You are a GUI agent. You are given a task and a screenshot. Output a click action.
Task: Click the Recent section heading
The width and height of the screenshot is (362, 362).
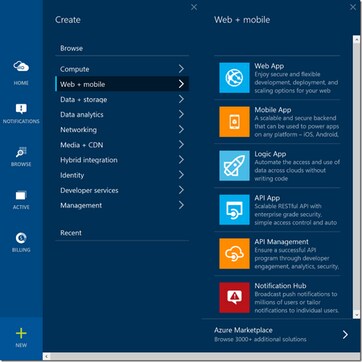pyautogui.click(x=71, y=233)
